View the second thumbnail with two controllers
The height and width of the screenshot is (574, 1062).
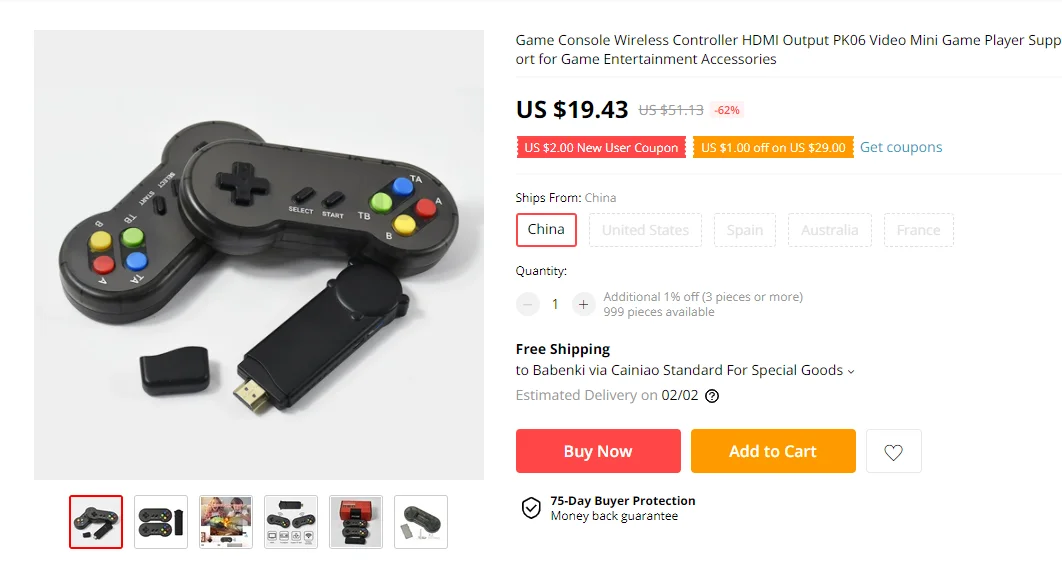pyautogui.click(x=161, y=522)
